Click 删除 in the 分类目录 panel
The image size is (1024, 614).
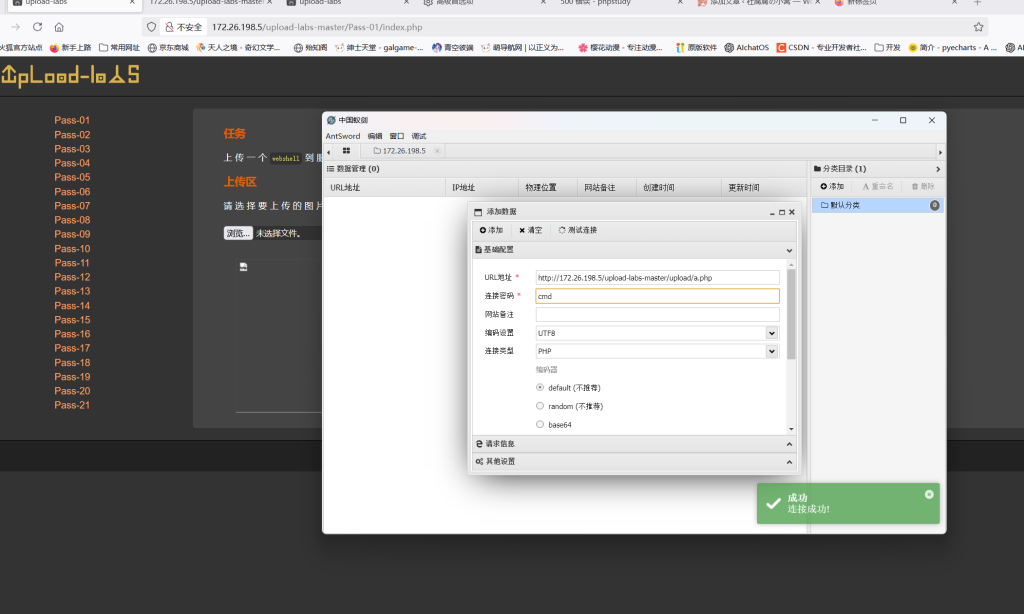pos(923,186)
